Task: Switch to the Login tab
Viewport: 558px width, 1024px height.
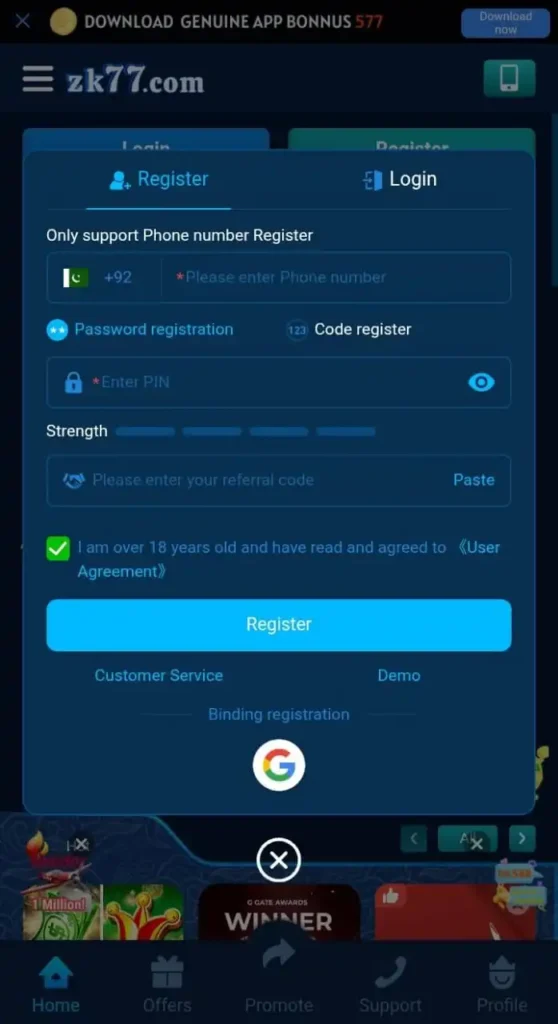Action: click(399, 180)
